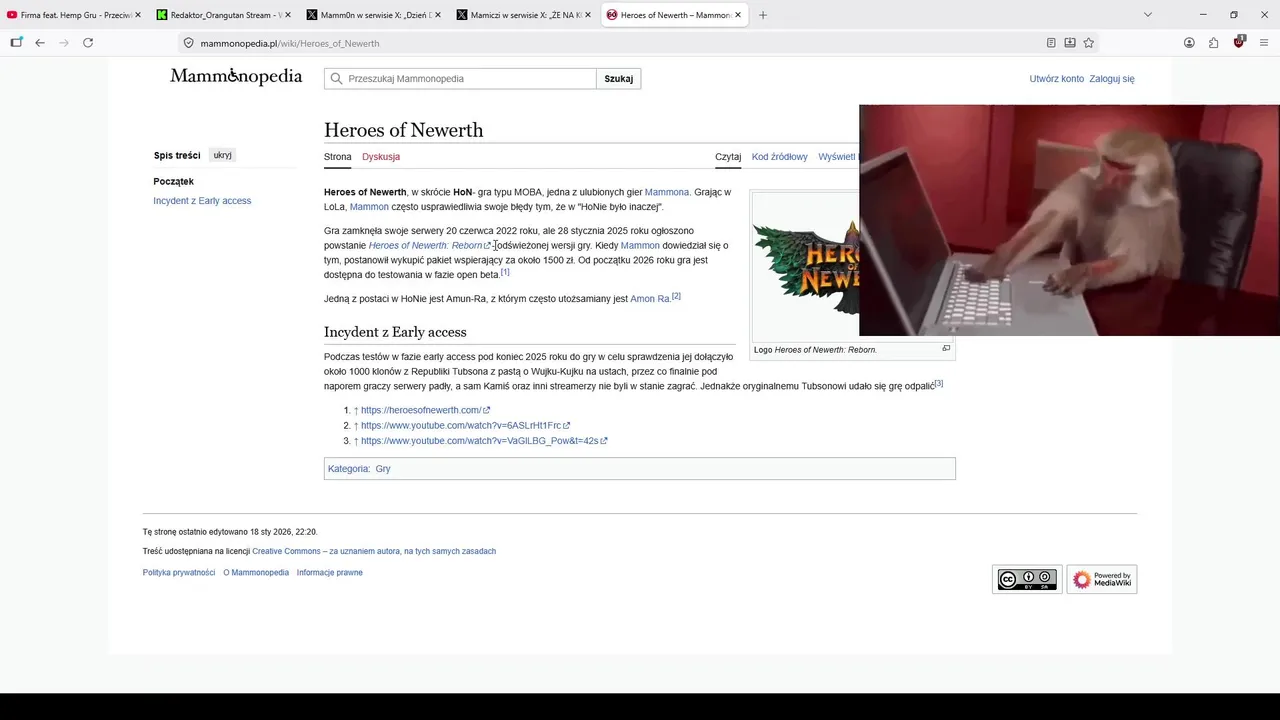Click the Mammonopedia logo

pos(236,77)
